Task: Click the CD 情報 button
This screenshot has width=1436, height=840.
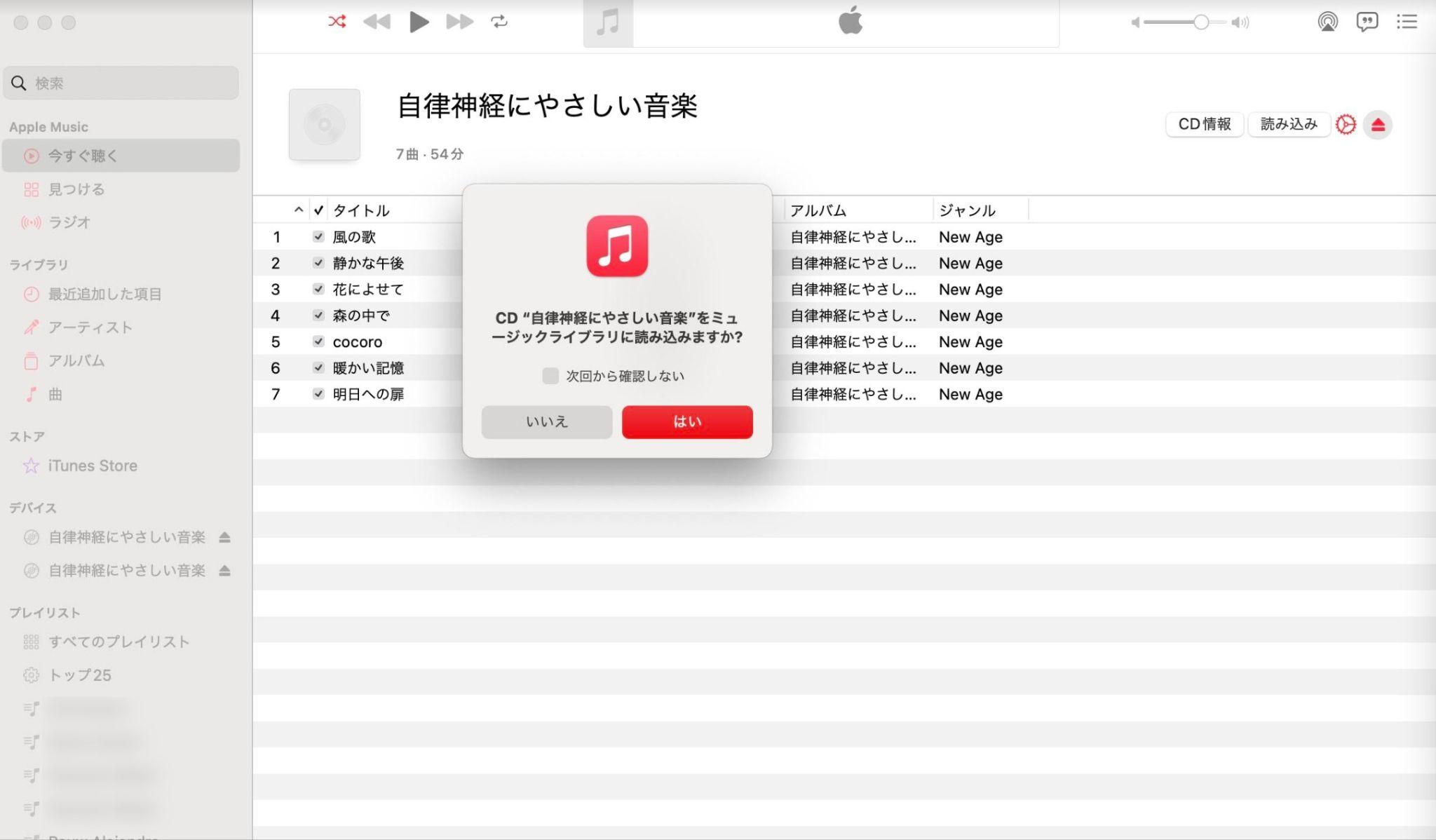Action: click(x=1205, y=124)
